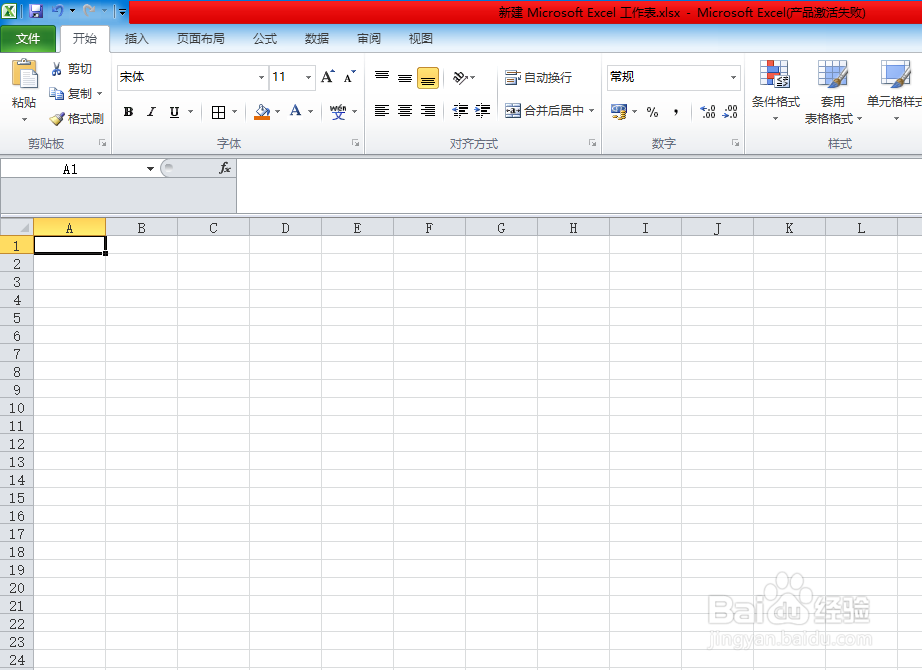Switch to the View (视图) tab
This screenshot has height=670, width=922.
pyautogui.click(x=420, y=38)
